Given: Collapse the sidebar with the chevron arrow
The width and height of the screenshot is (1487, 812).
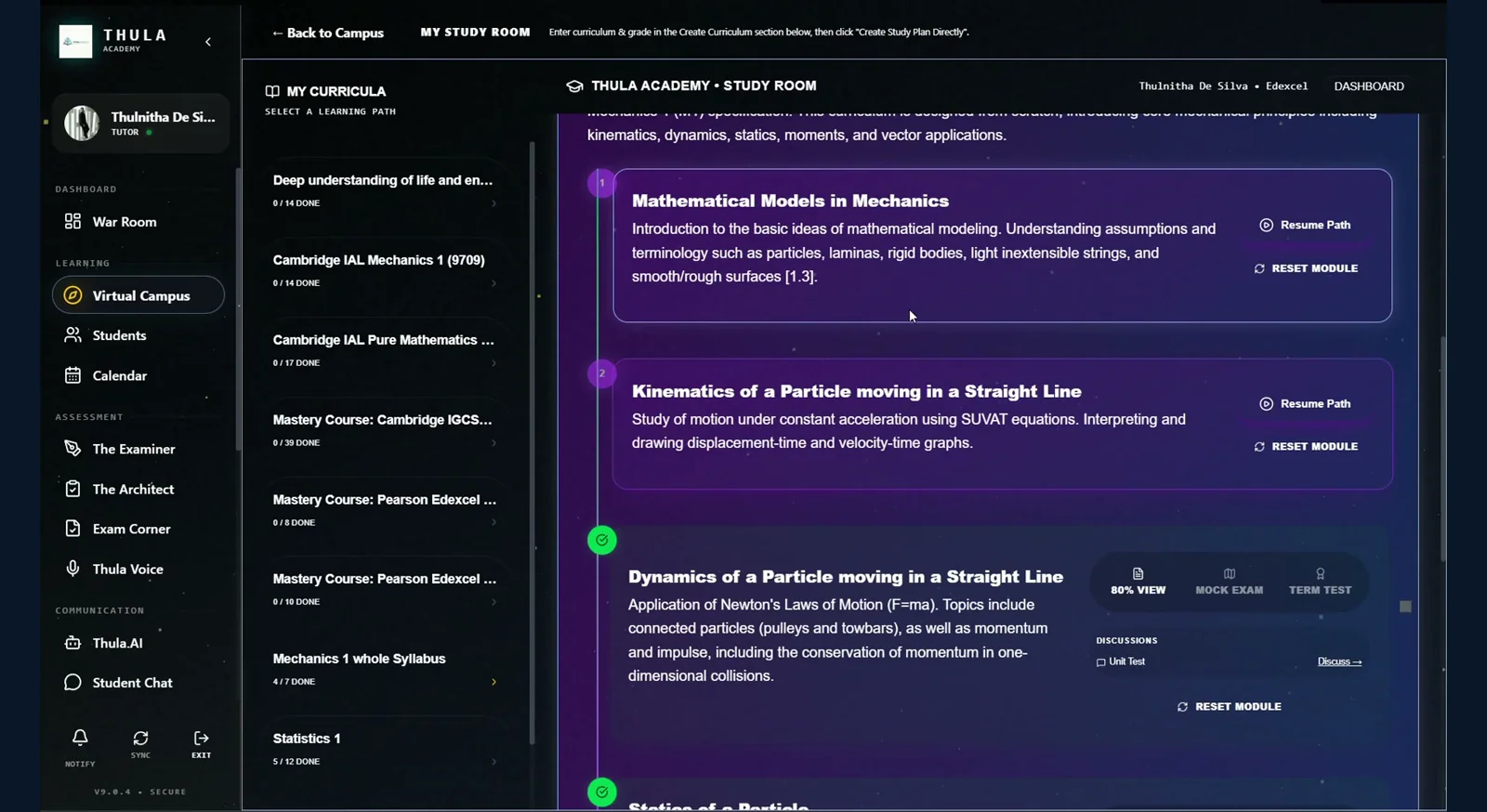Looking at the screenshot, I should [208, 42].
